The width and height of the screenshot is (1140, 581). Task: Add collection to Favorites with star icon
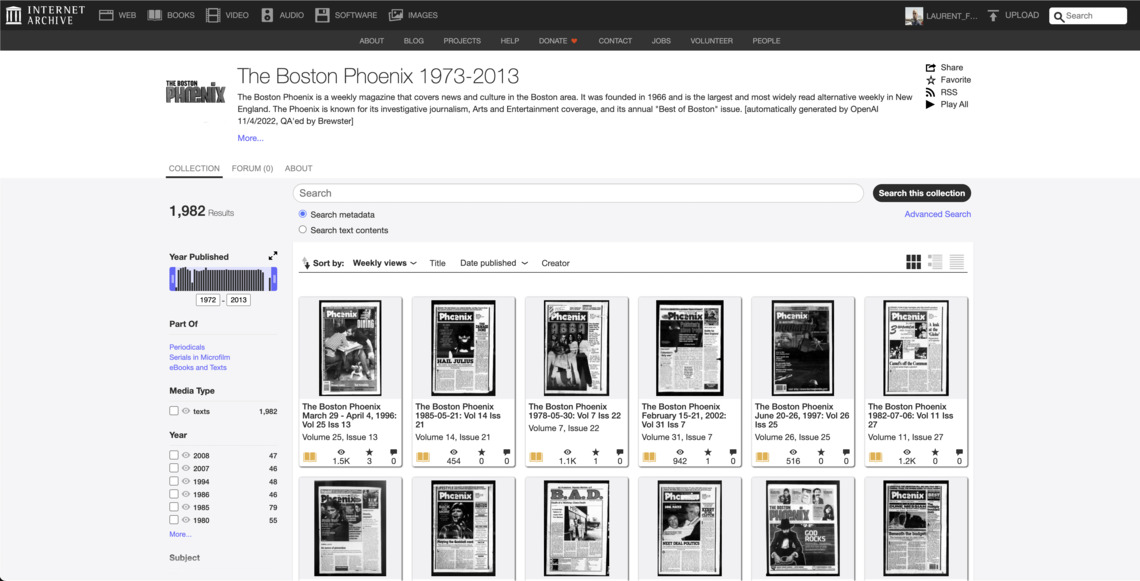point(931,80)
